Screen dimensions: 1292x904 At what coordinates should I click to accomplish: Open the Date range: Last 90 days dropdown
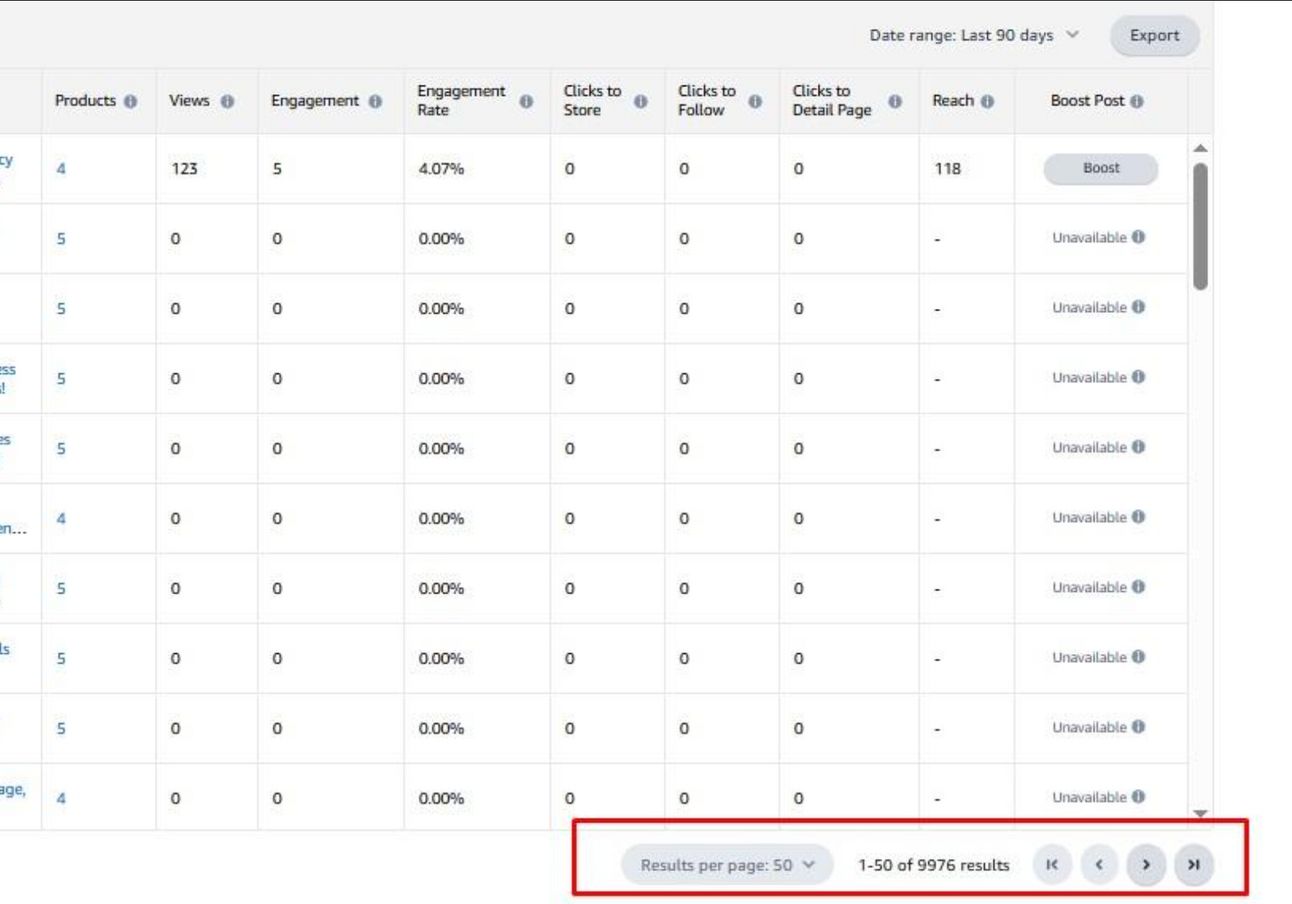[x=974, y=35]
